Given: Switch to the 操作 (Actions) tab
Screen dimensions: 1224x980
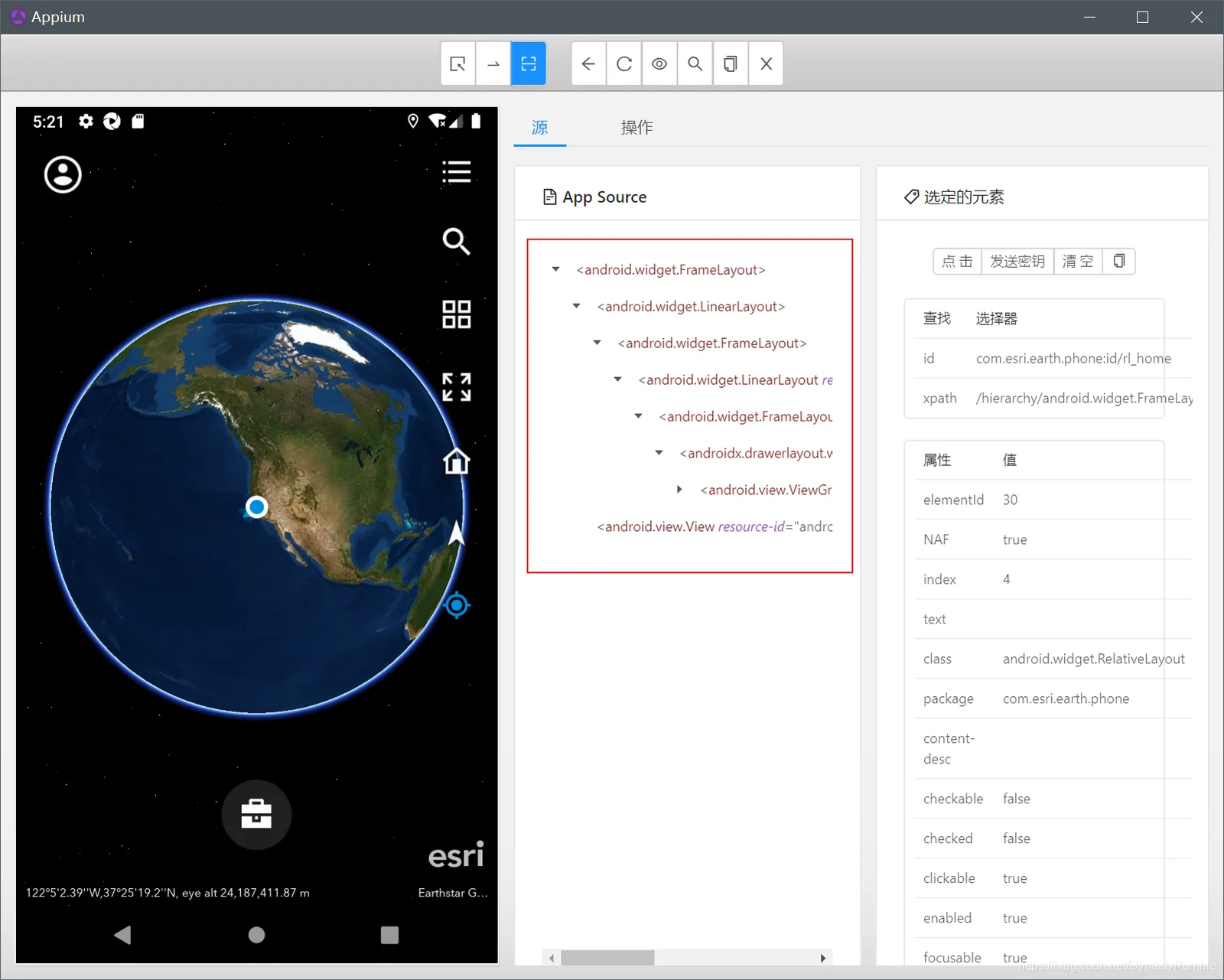Looking at the screenshot, I should click(x=636, y=127).
